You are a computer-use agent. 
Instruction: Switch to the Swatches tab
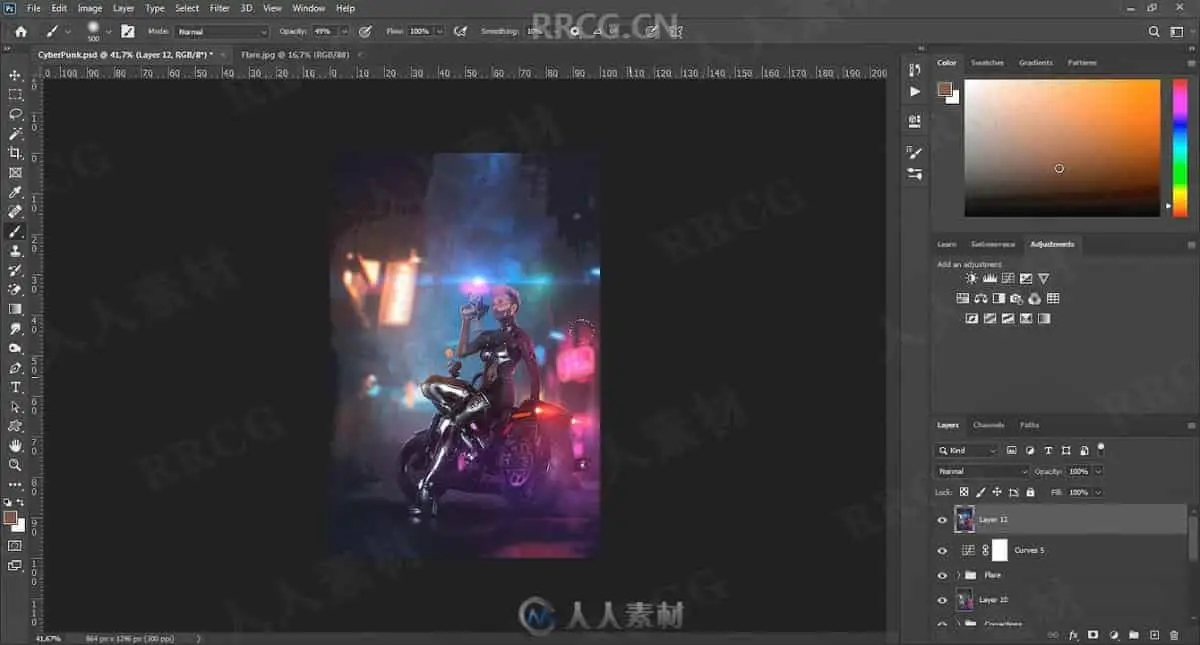(x=987, y=63)
